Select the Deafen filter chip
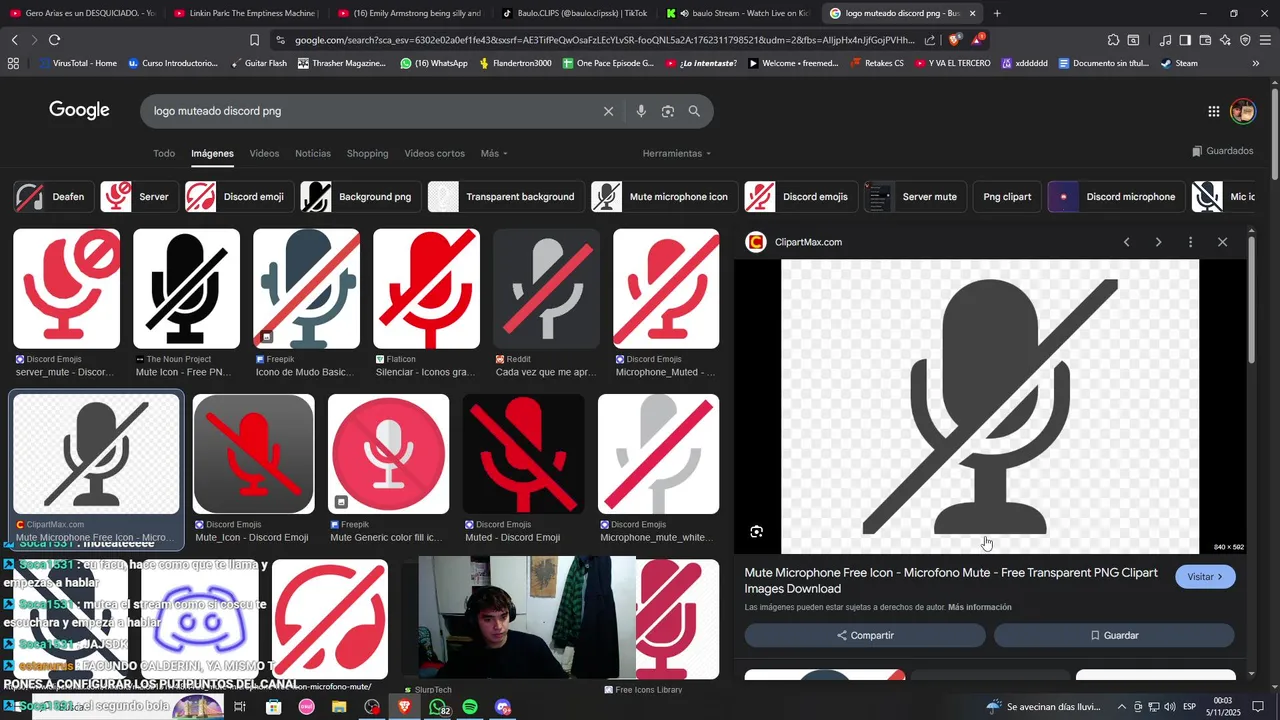Viewport: 1280px width, 720px height. point(54,197)
